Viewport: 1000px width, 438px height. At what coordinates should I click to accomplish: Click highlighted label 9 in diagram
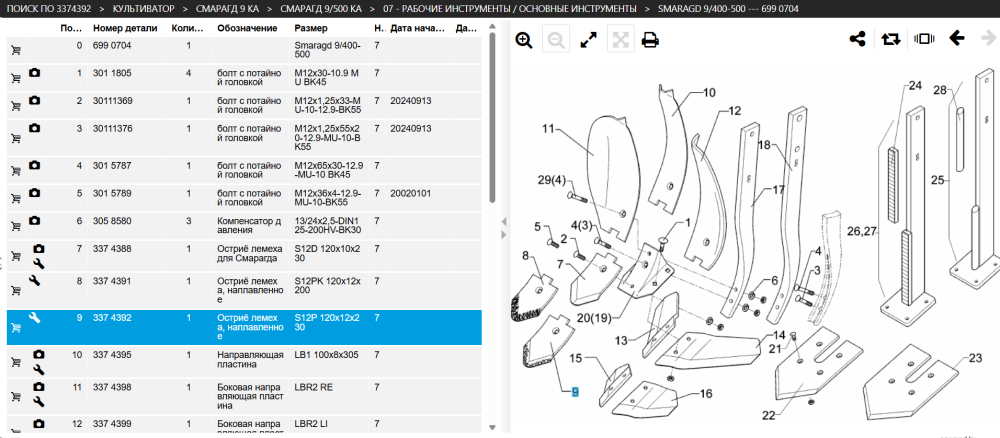(x=575, y=393)
